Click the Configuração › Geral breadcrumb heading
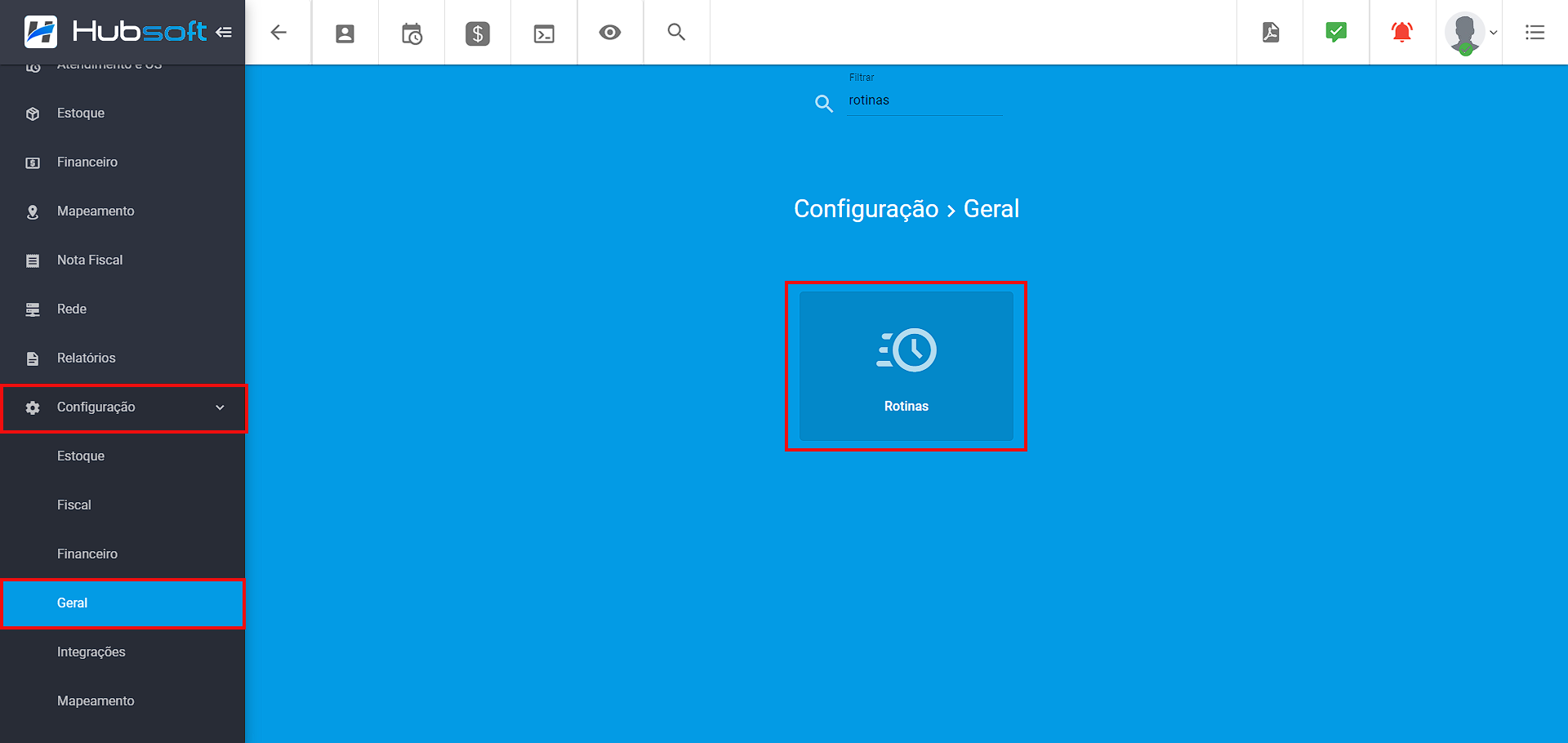Screen dimensions: 1568x743 tap(906, 209)
